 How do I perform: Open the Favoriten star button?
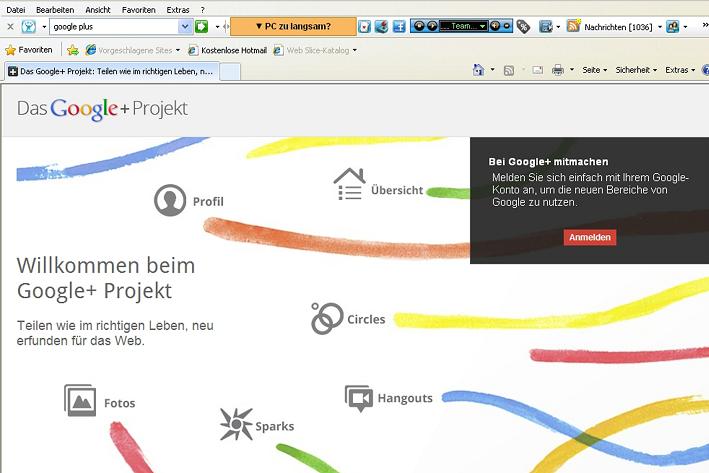[29, 50]
